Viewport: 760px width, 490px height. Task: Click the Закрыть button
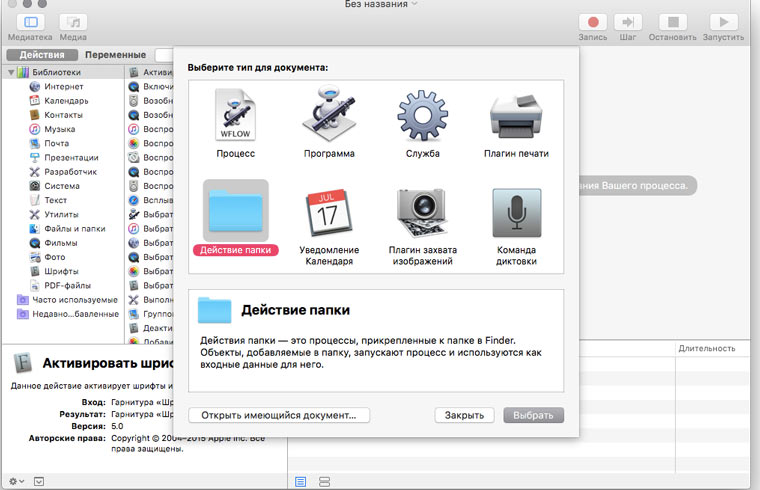pyautogui.click(x=464, y=415)
